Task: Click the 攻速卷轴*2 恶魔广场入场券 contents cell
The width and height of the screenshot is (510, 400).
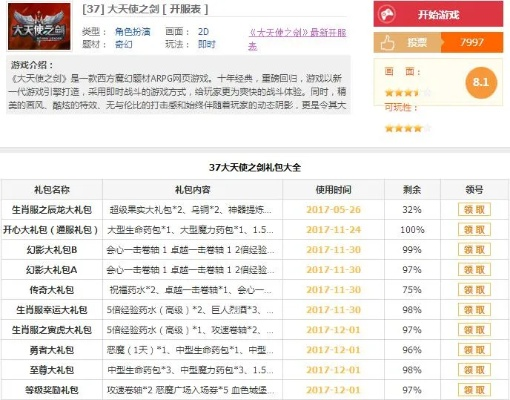Action: pyautogui.click(x=192, y=390)
